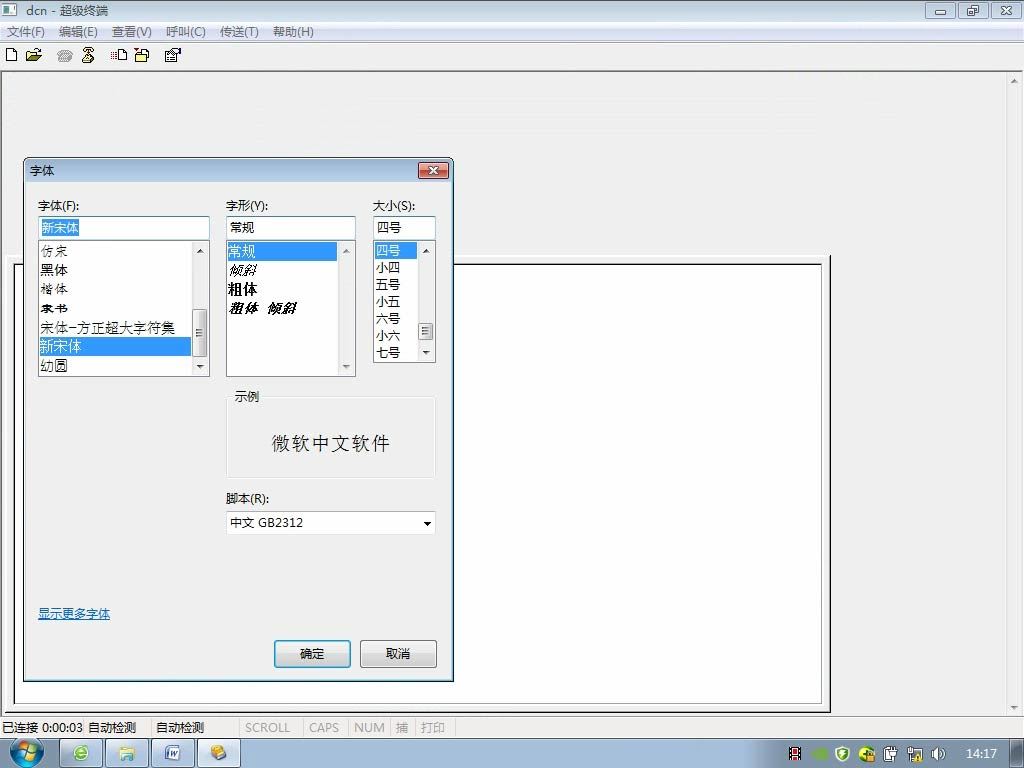1024x768 pixels.
Task: Choose the 粗体 font style
Action: point(282,289)
